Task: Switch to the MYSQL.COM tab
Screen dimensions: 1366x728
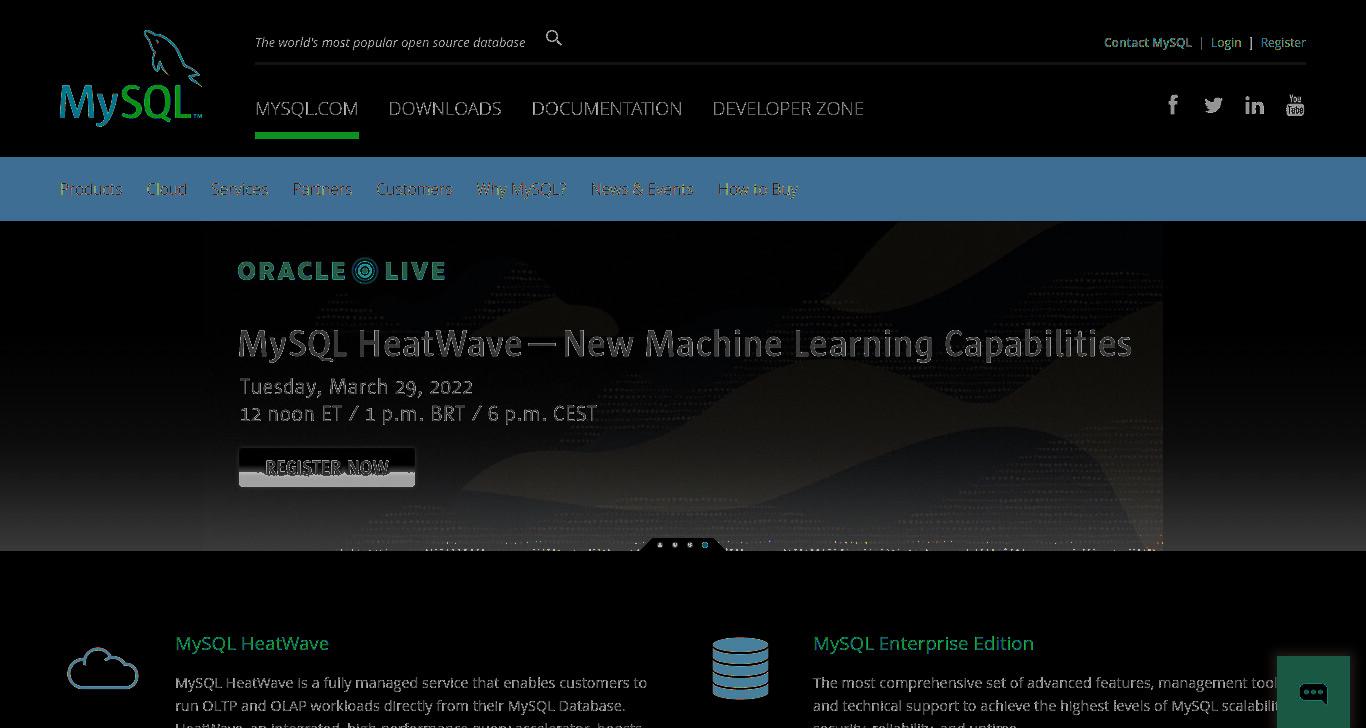Action: tap(307, 108)
